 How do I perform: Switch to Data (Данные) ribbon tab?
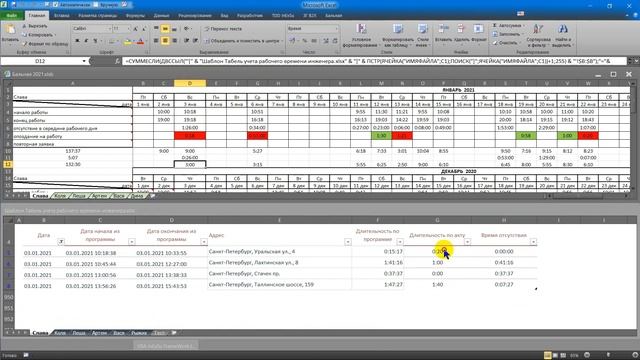[x=161, y=16]
